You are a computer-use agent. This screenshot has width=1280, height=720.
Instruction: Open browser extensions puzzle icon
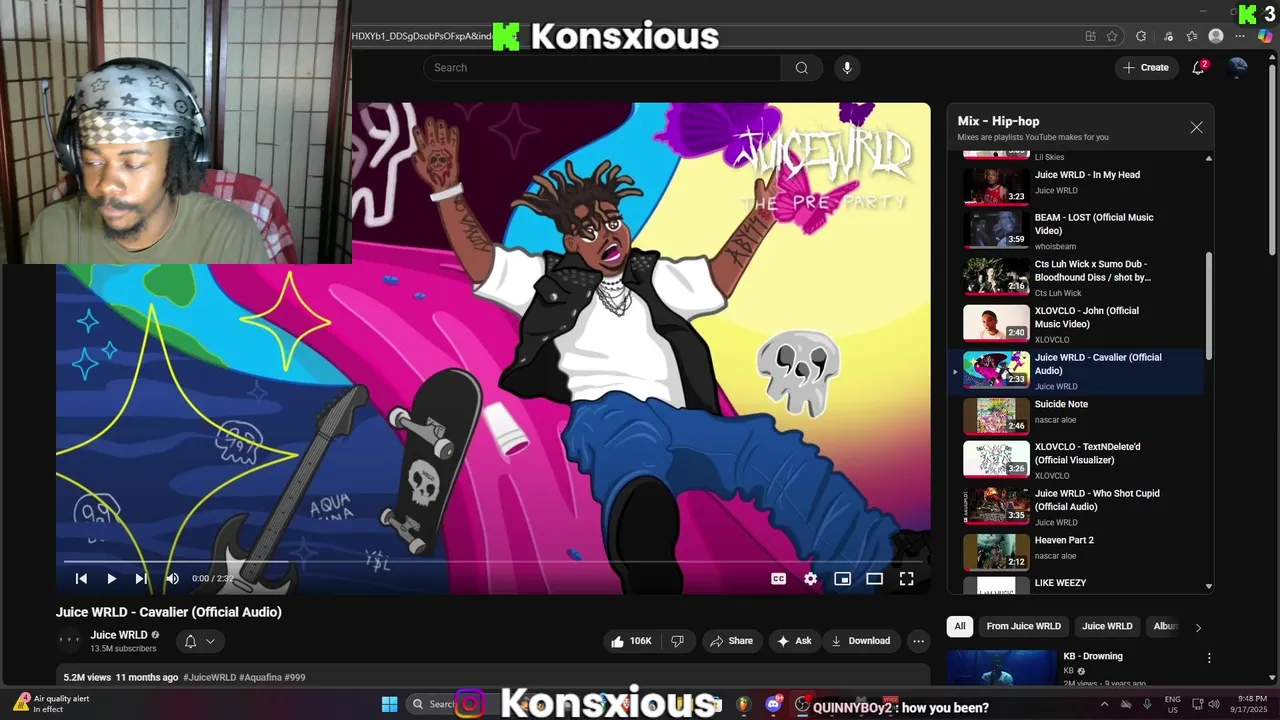pyautogui.click(x=1141, y=36)
